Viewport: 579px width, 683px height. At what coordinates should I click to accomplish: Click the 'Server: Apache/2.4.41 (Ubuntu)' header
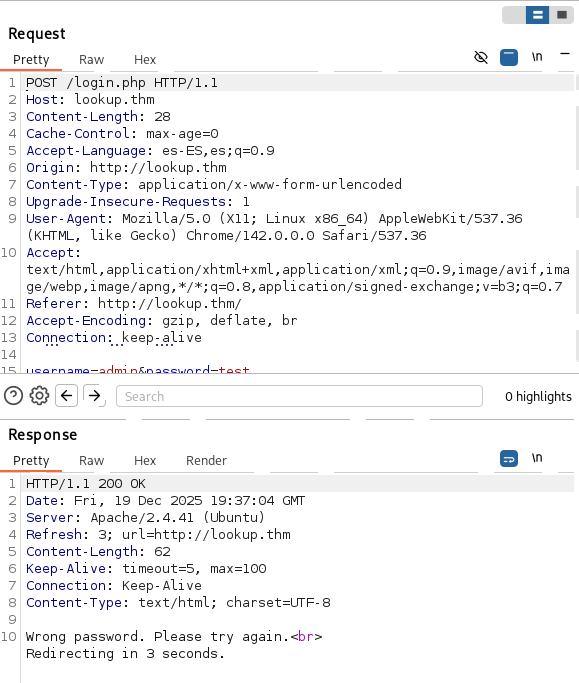click(x=146, y=518)
